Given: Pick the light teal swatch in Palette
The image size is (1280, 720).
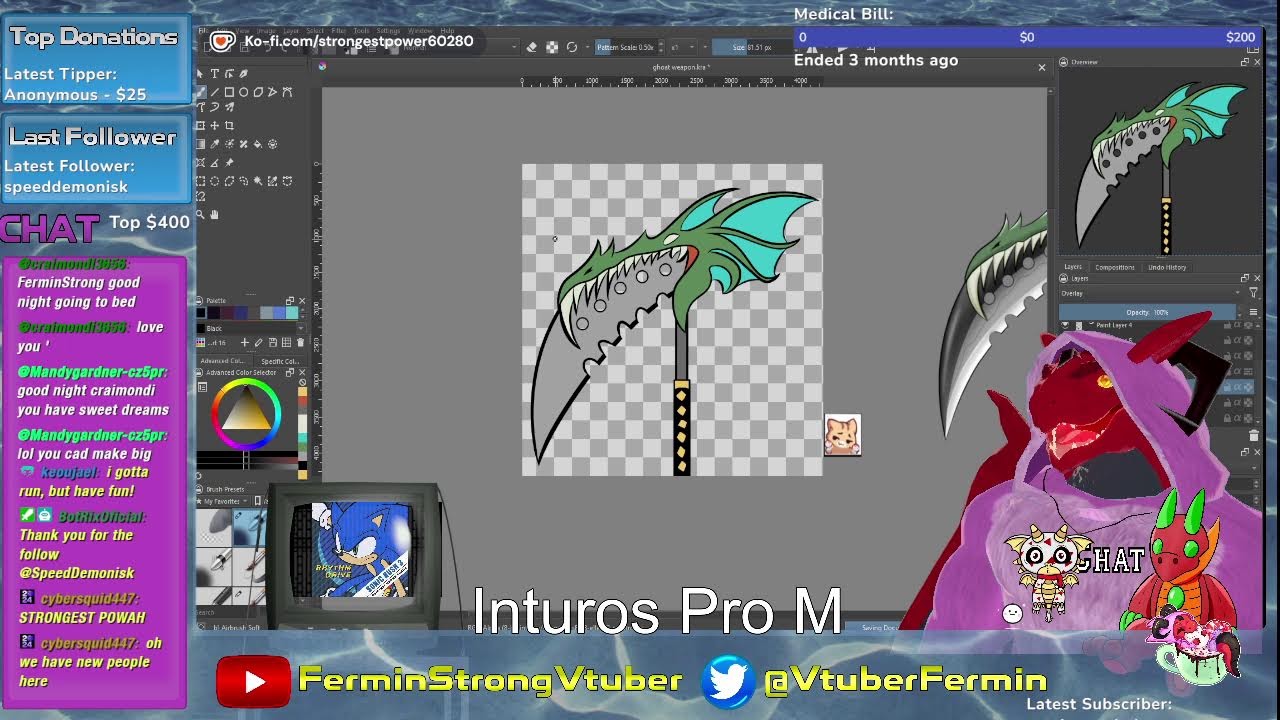Looking at the screenshot, I should pos(292,313).
